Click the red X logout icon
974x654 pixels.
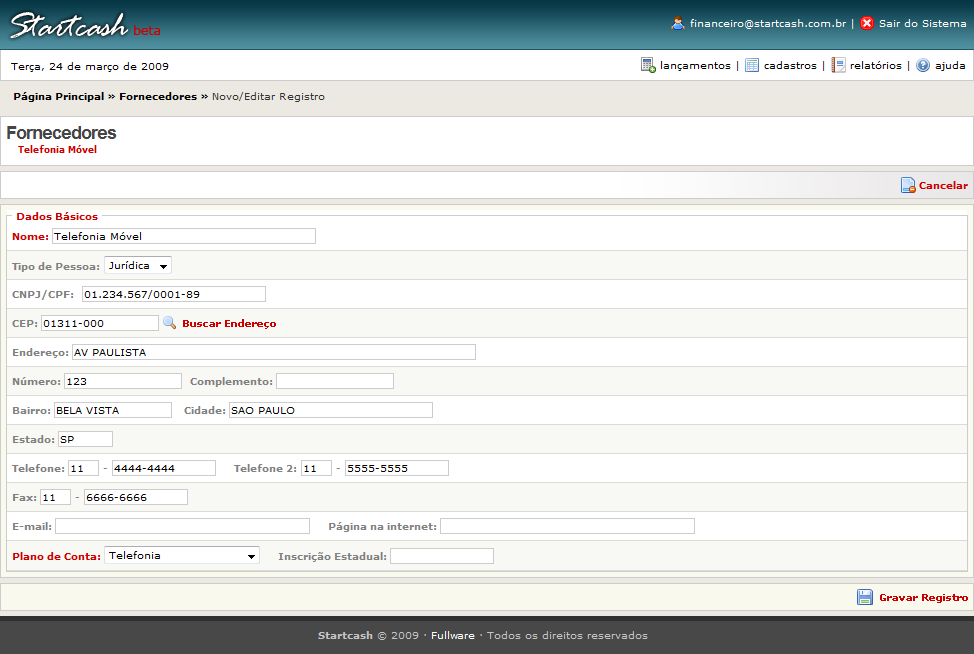(x=867, y=23)
